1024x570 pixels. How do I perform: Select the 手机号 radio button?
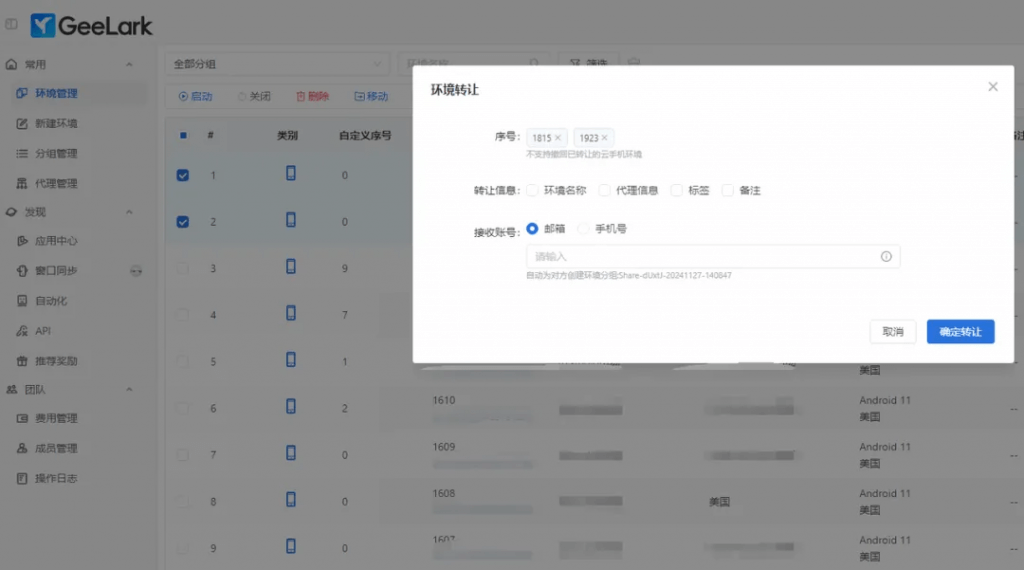tap(584, 229)
